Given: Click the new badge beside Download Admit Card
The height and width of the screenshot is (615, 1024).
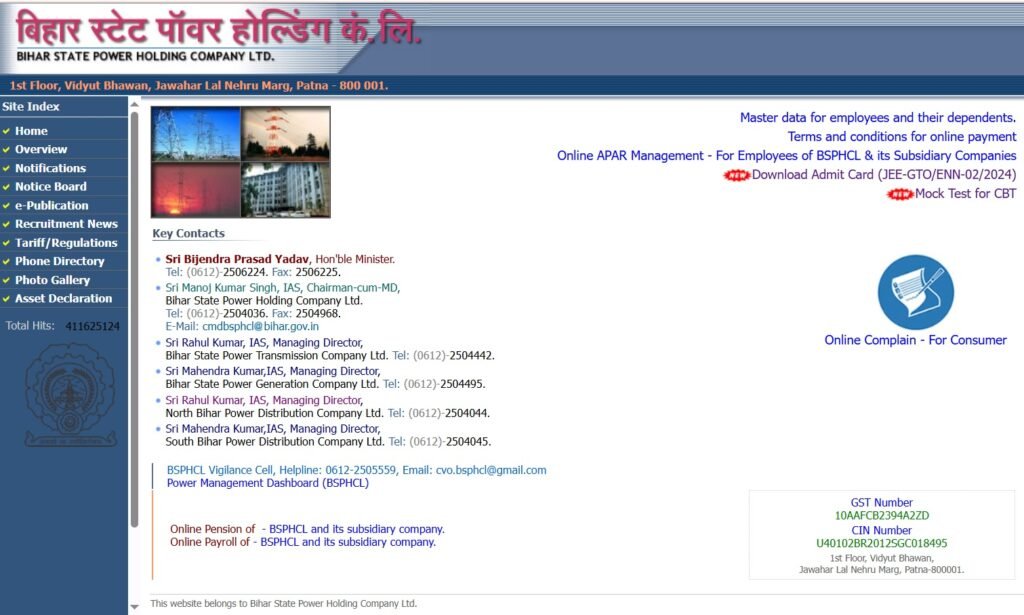Looking at the screenshot, I should (737, 175).
